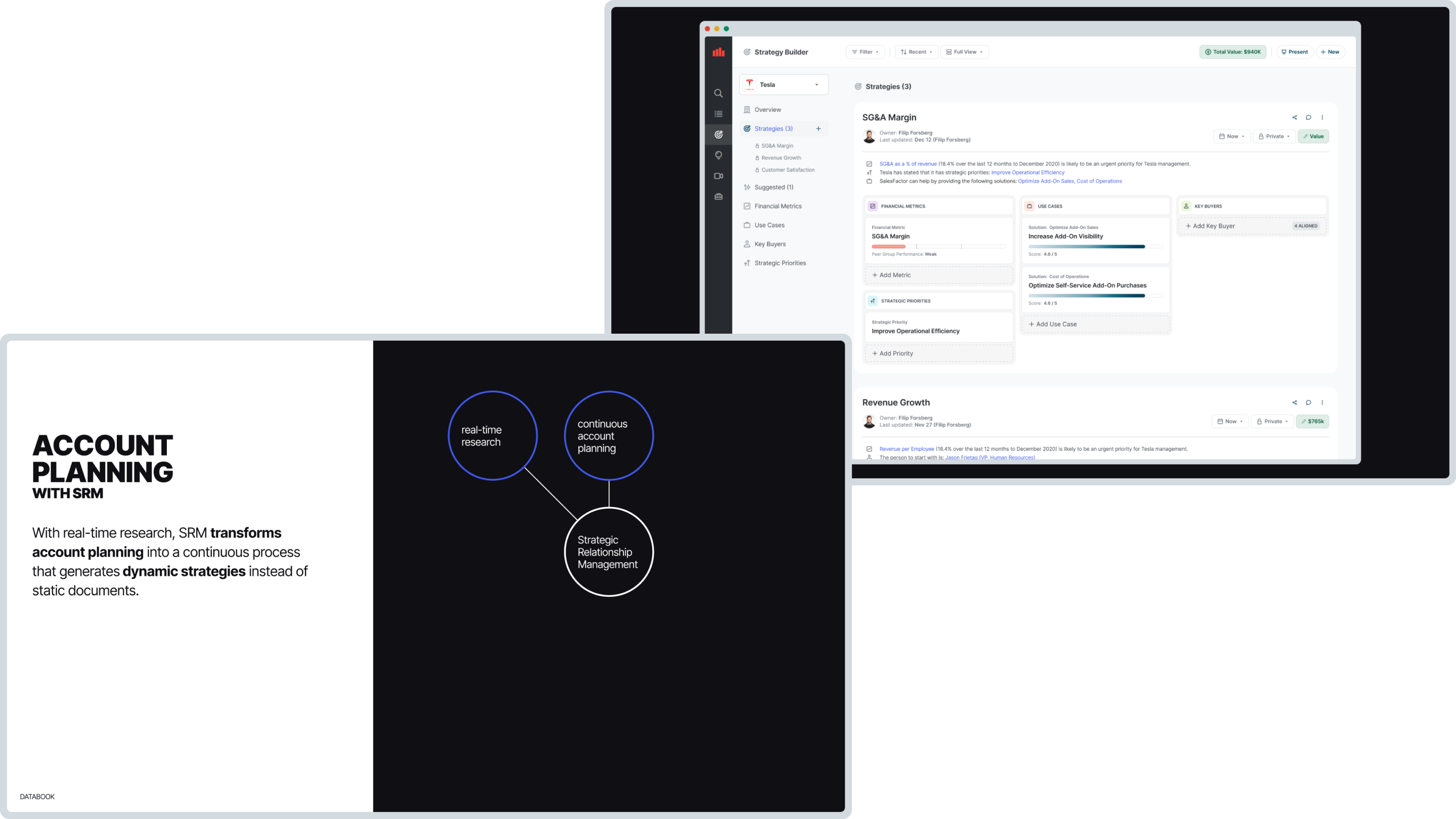Open the Now dropdown on Revenue Growth
This screenshot has height=819, width=1456.
tap(1230, 421)
